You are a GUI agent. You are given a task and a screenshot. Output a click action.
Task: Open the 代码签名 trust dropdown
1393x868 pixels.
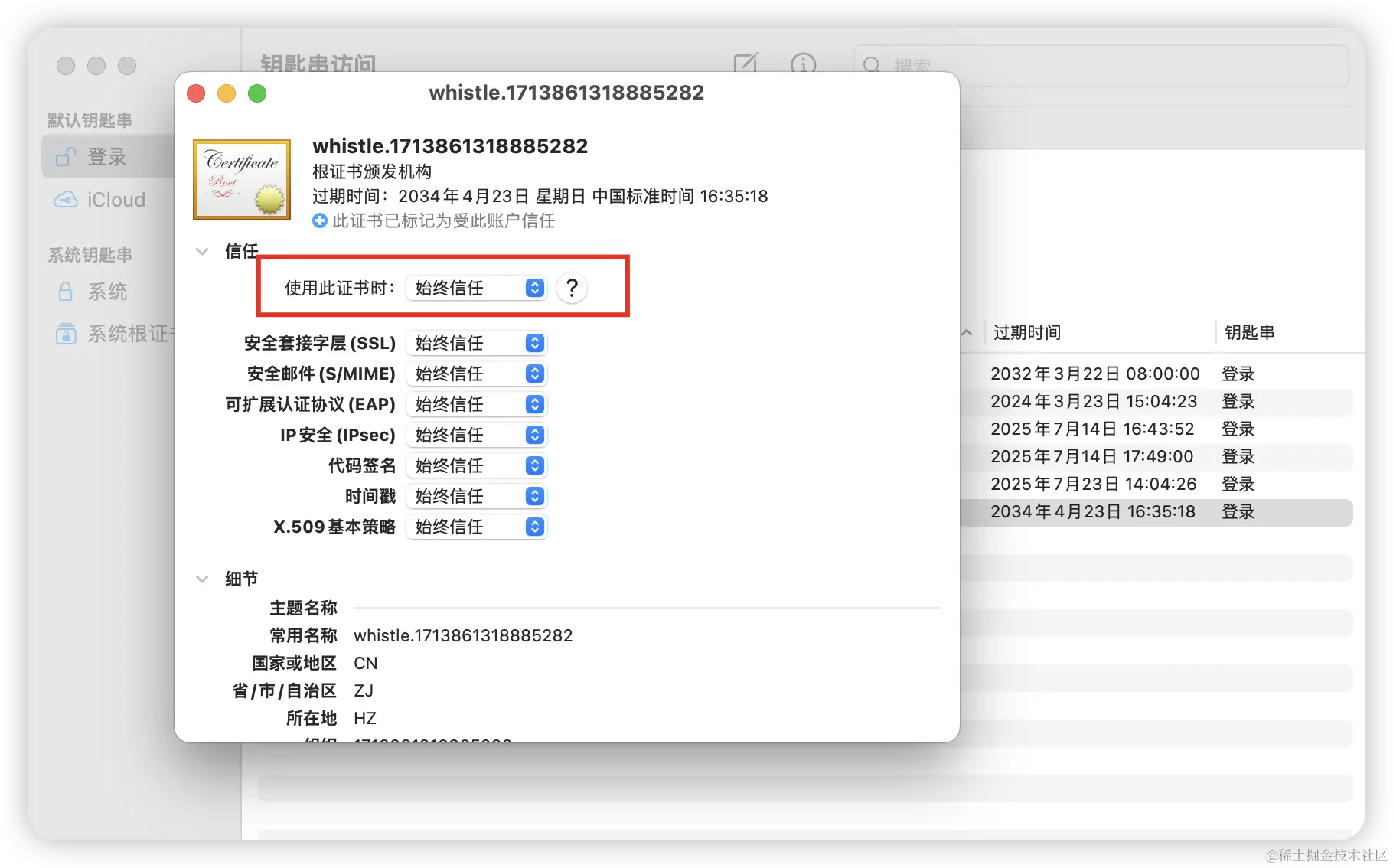click(476, 465)
